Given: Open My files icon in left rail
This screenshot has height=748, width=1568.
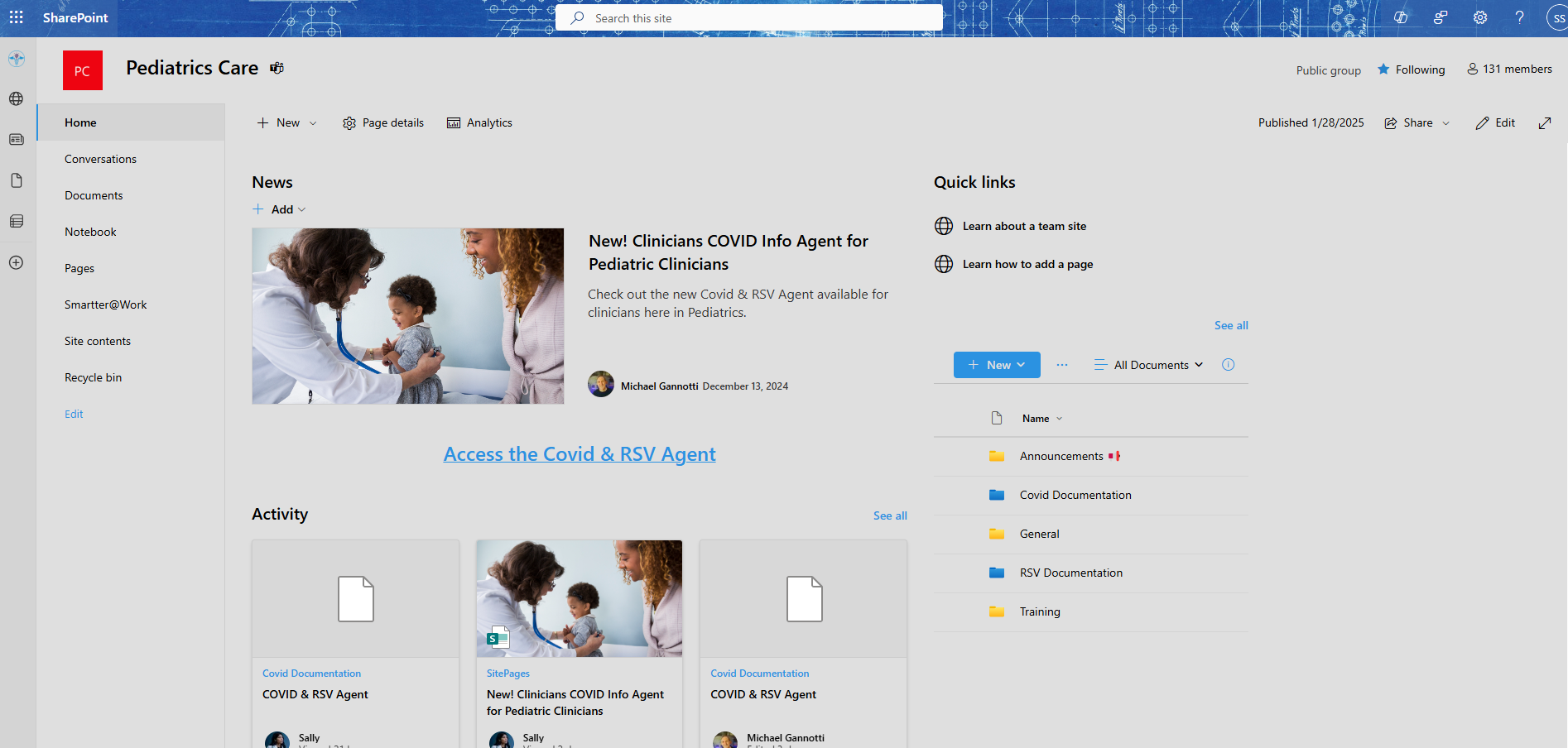Looking at the screenshot, I should point(16,180).
